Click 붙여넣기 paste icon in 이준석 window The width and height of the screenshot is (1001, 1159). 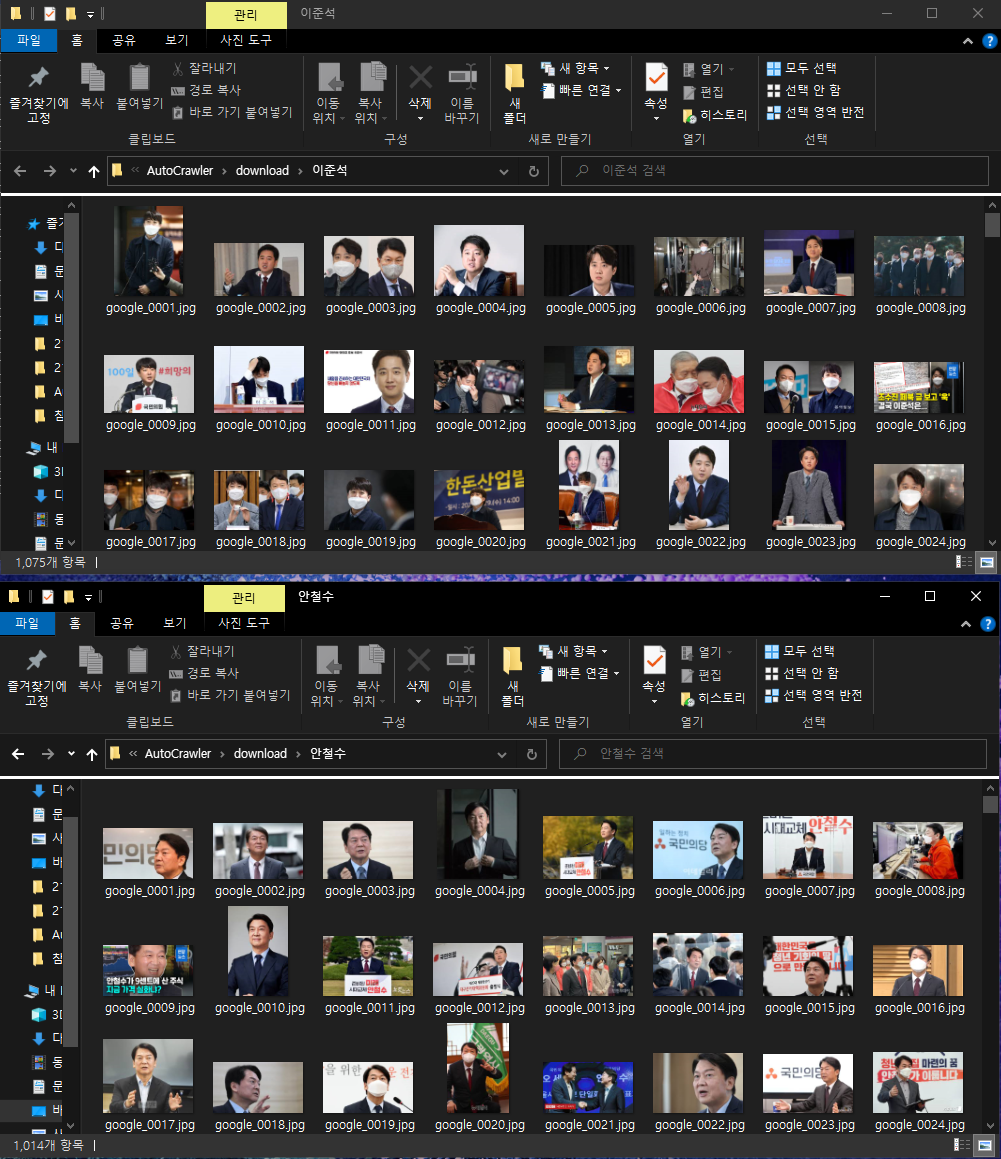[x=139, y=87]
